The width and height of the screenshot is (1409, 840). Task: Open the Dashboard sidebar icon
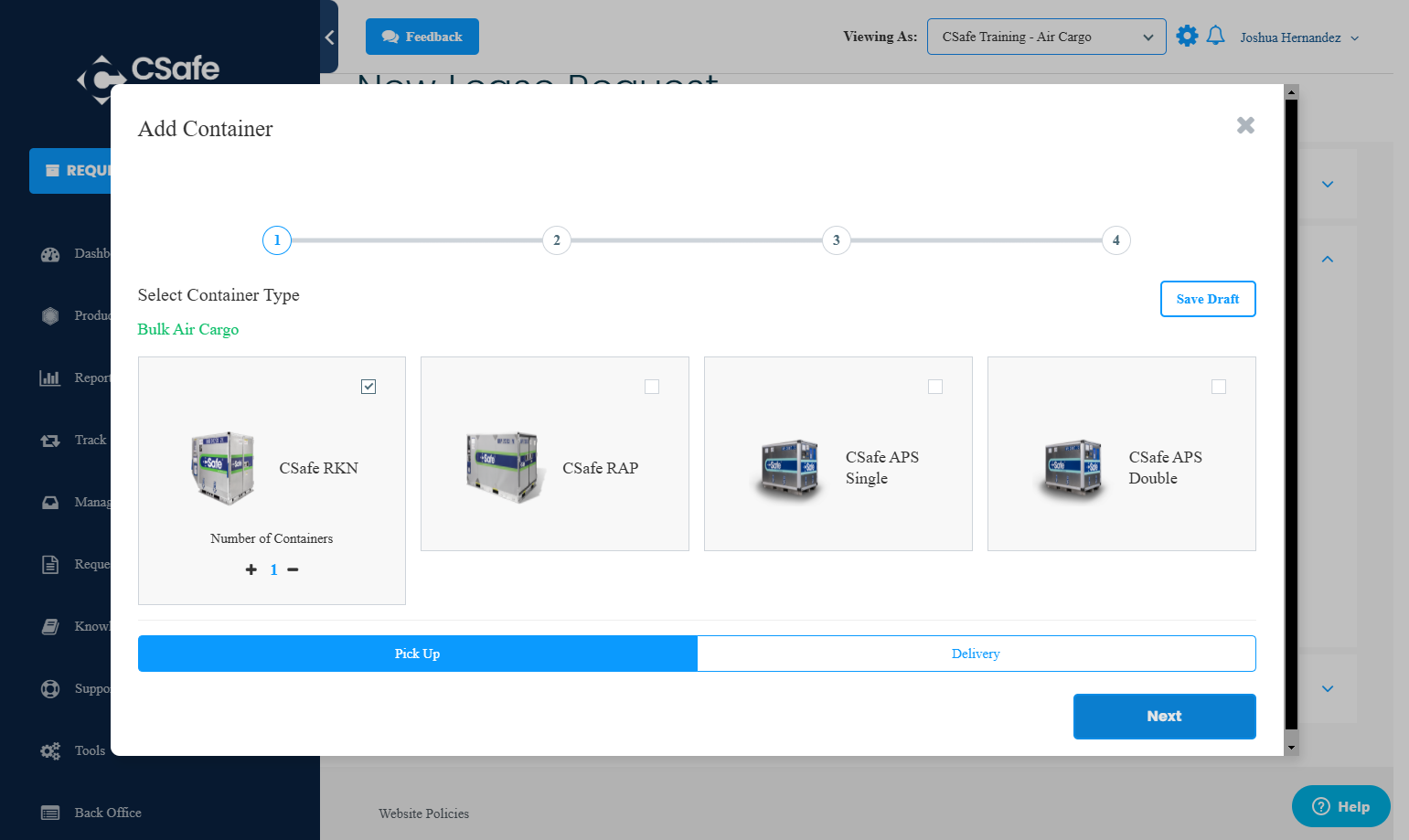tap(50, 254)
